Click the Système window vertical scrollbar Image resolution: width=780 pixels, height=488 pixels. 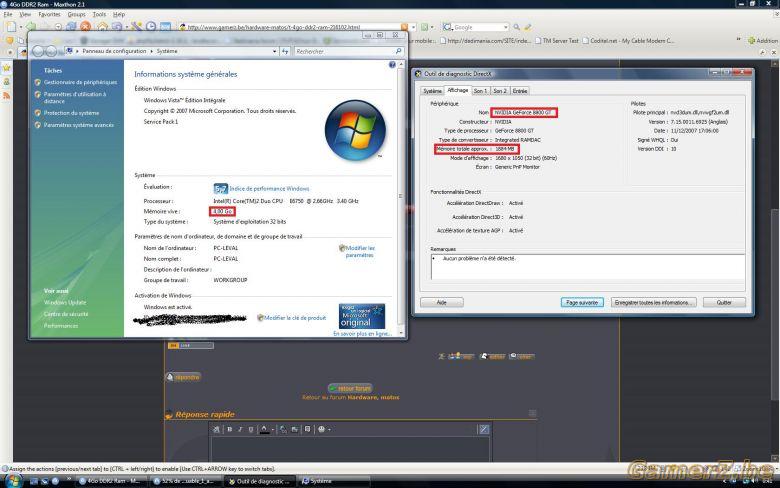[x=401, y=198]
